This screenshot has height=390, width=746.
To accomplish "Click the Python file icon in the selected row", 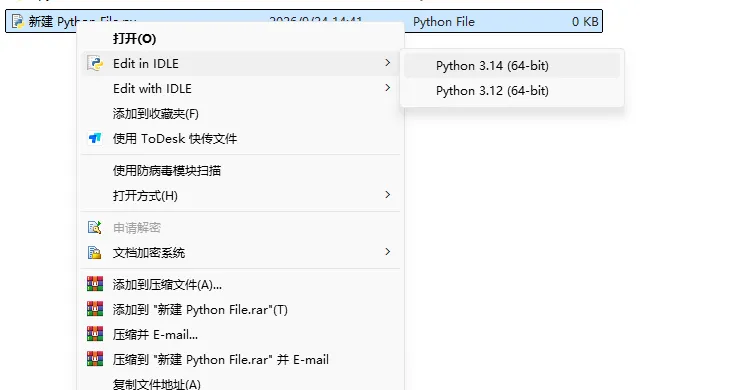I will tap(18, 21).
